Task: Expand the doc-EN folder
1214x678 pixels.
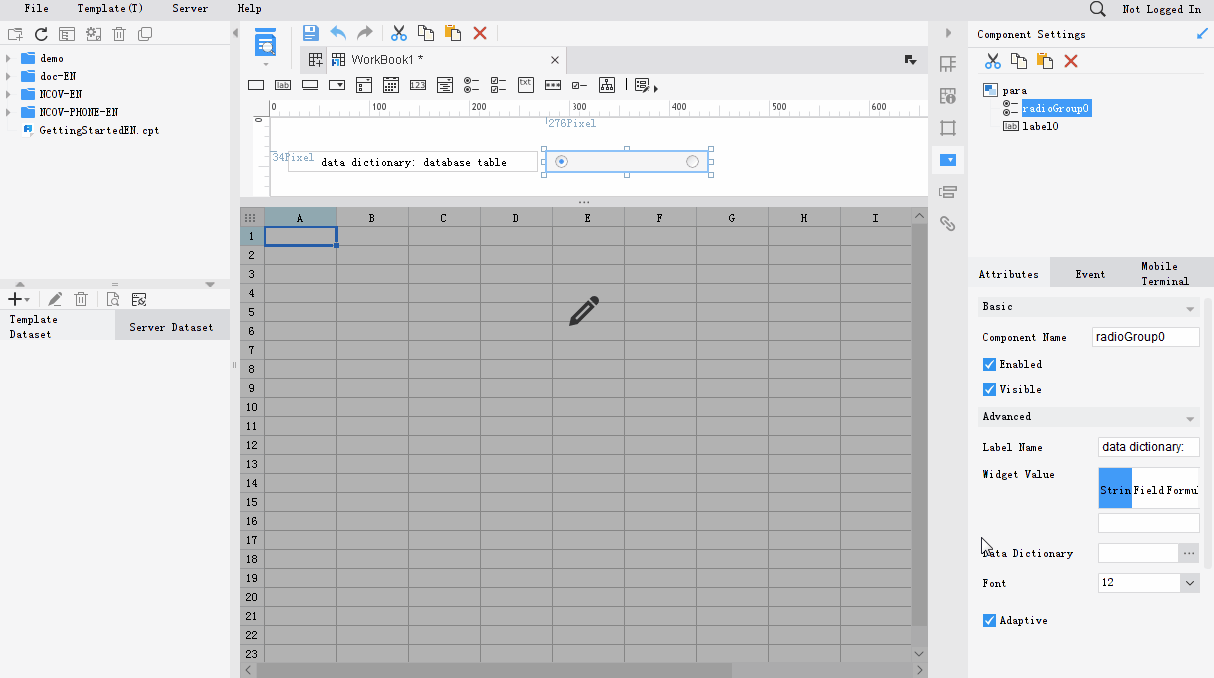Action: 8,76
